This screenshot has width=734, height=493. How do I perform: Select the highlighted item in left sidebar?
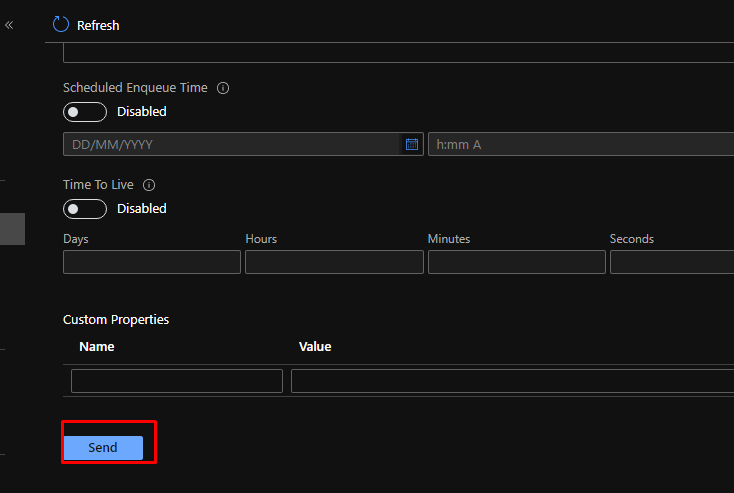coord(12,228)
